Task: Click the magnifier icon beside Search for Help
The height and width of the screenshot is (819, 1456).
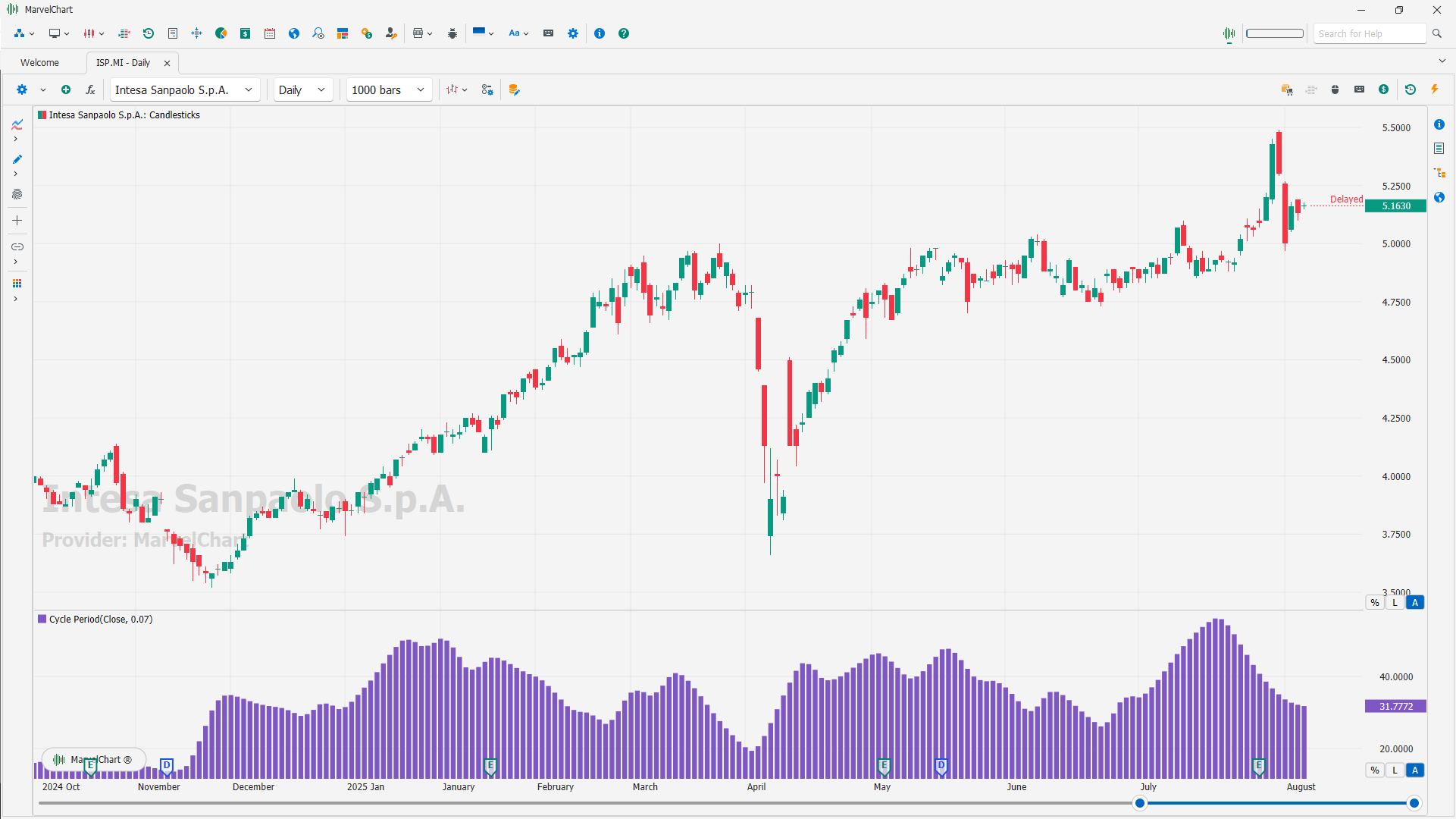Action: coord(1437,33)
